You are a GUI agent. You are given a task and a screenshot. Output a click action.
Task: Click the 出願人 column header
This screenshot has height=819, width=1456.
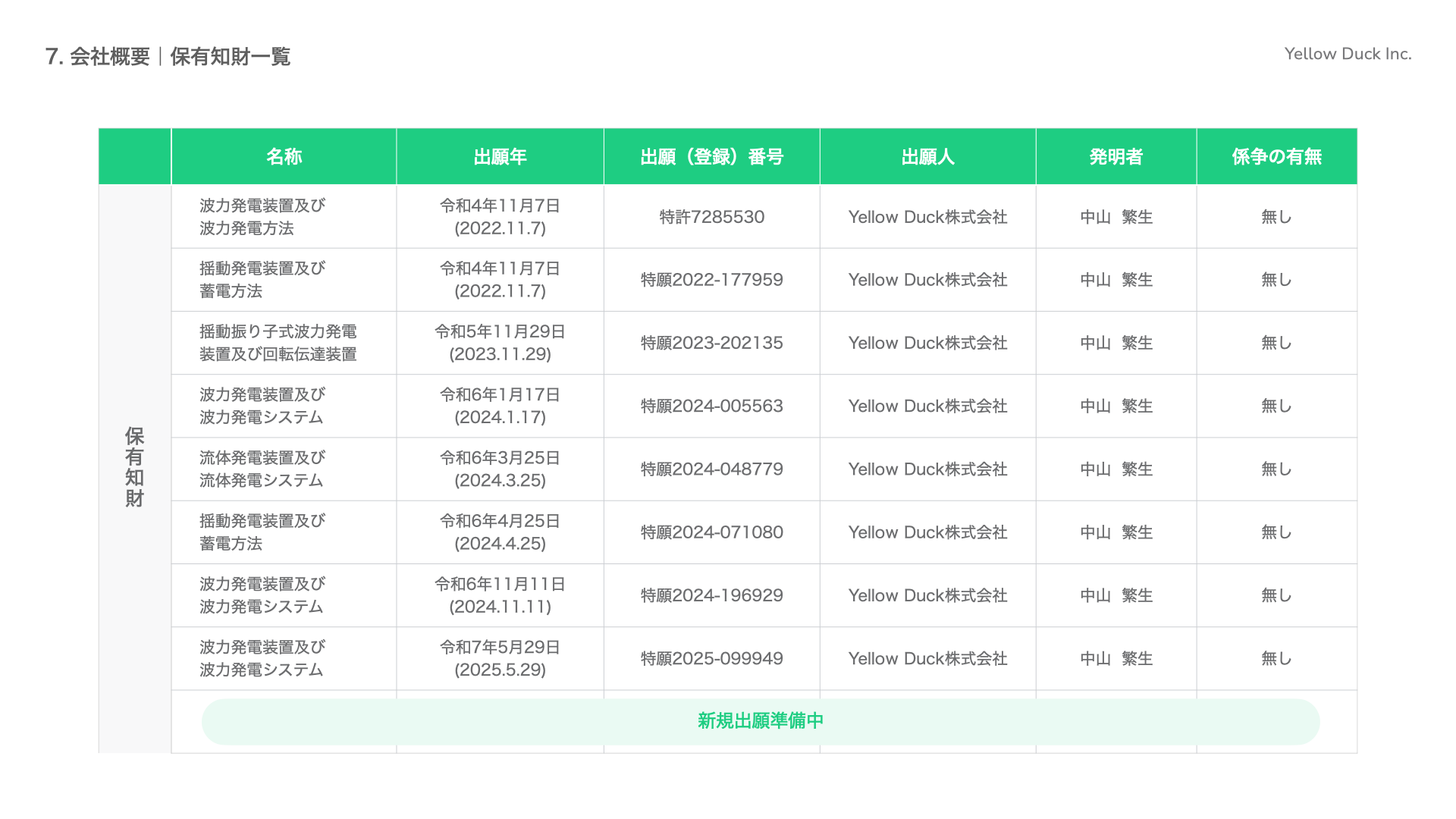(x=927, y=157)
